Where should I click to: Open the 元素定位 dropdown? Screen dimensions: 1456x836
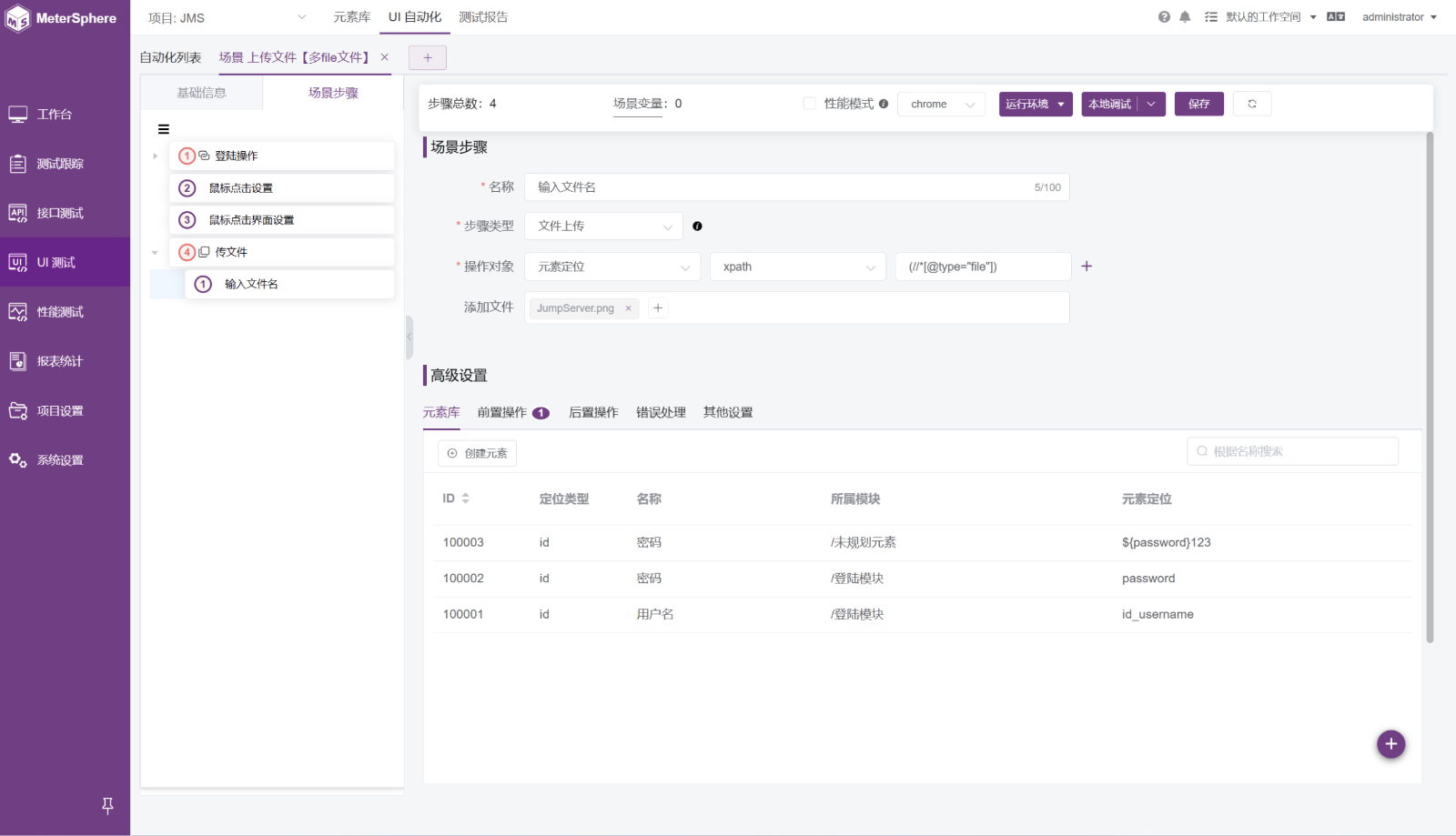click(x=612, y=267)
